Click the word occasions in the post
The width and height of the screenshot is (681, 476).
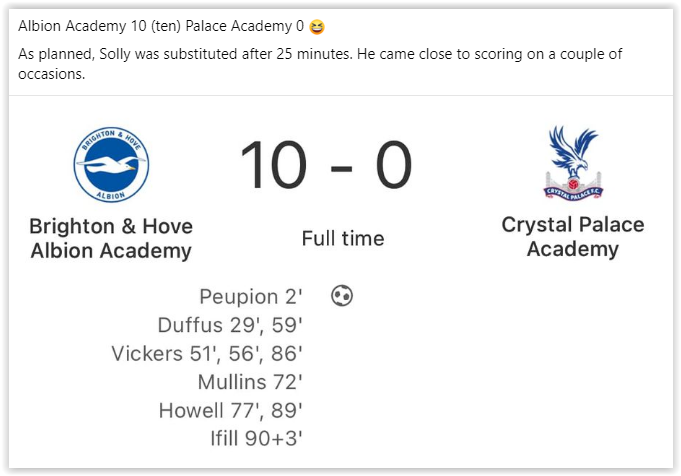click(x=51, y=74)
